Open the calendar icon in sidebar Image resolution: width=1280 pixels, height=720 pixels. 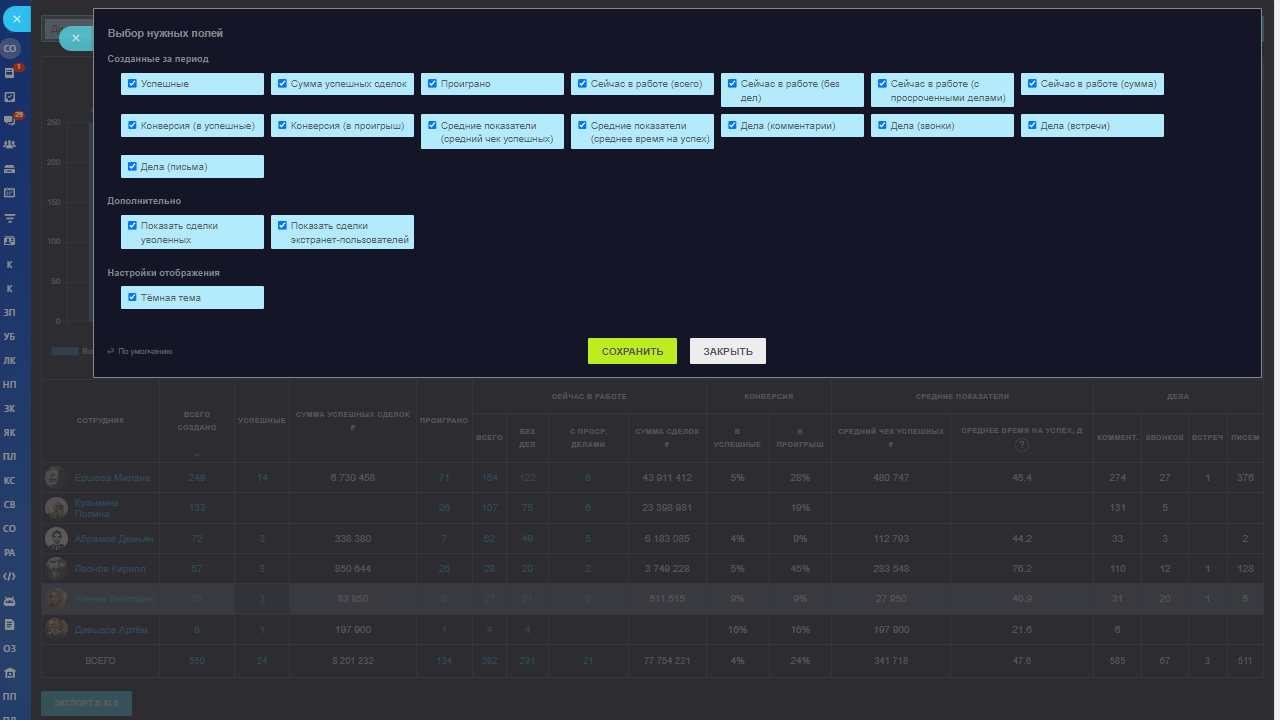pos(10,192)
